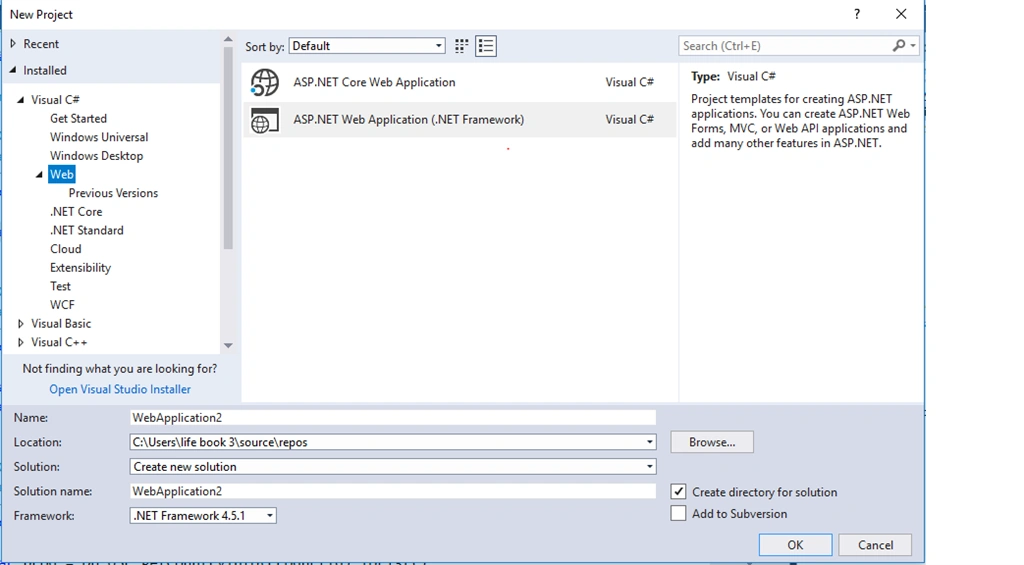The width and height of the screenshot is (1024, 565).
Task: Click the Visual C# label in the tree
Action: (55, 100)
